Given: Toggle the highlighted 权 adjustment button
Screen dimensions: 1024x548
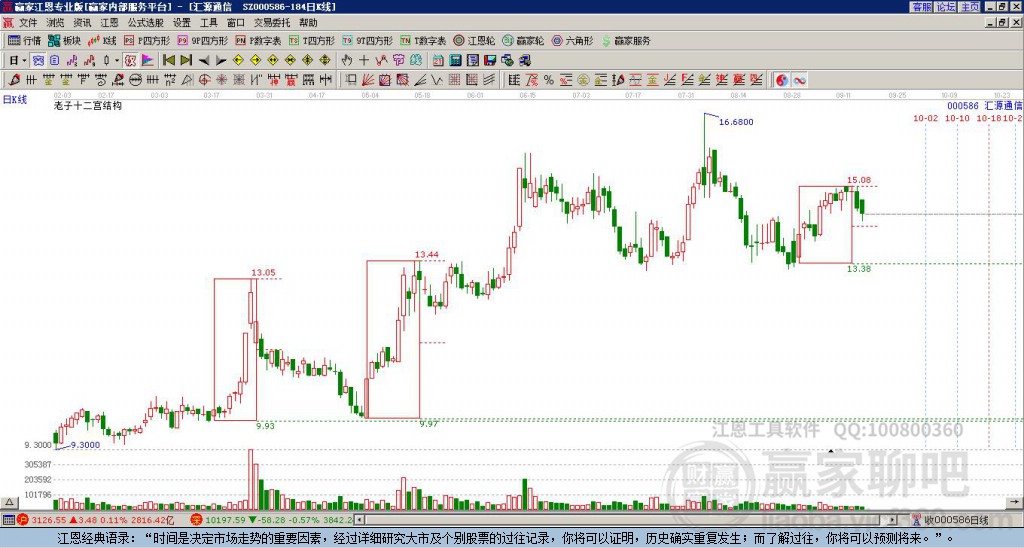Looking at the screenshot, I should (130, 61).
